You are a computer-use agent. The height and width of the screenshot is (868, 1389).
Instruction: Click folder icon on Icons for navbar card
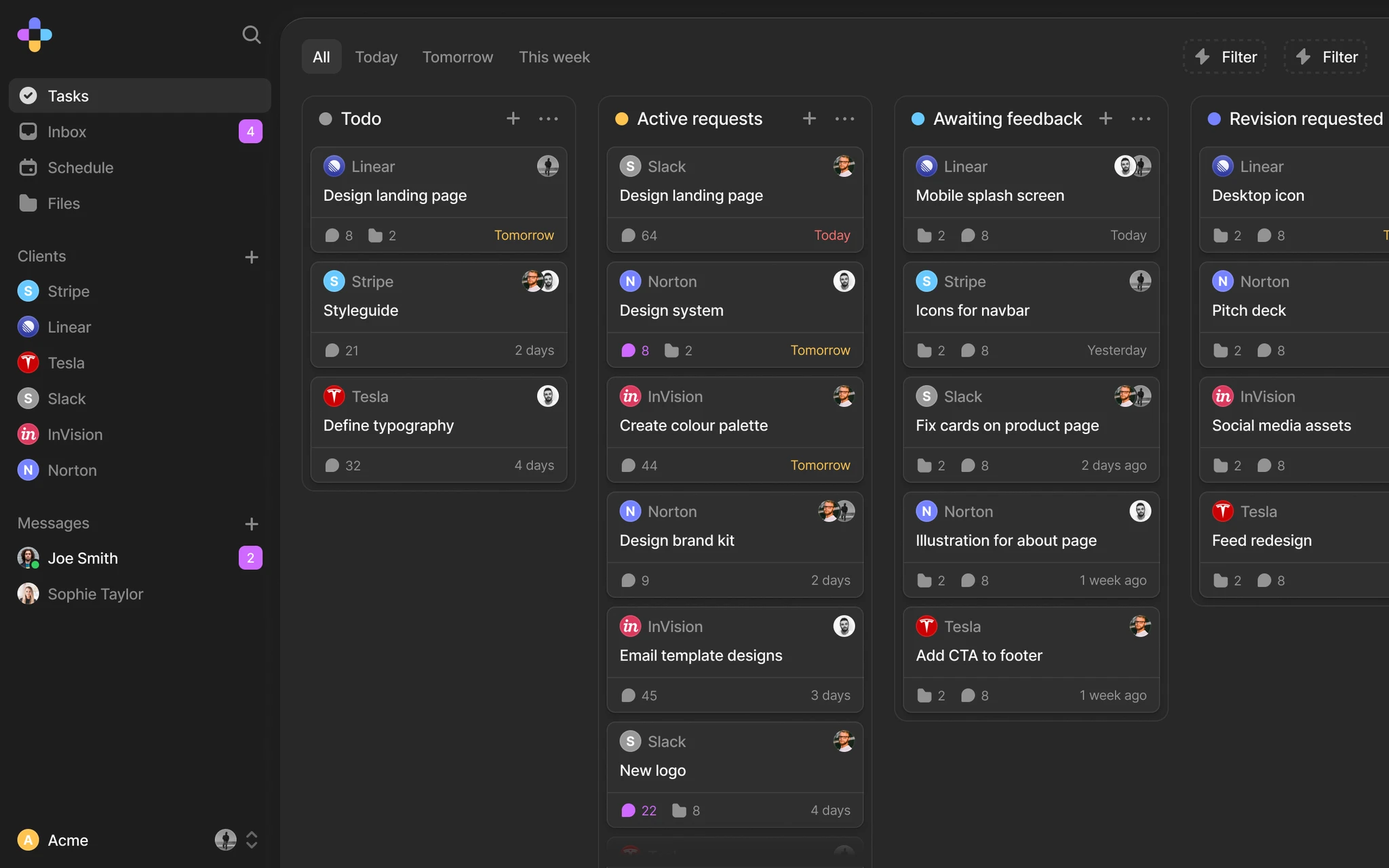tap(924, 351)
